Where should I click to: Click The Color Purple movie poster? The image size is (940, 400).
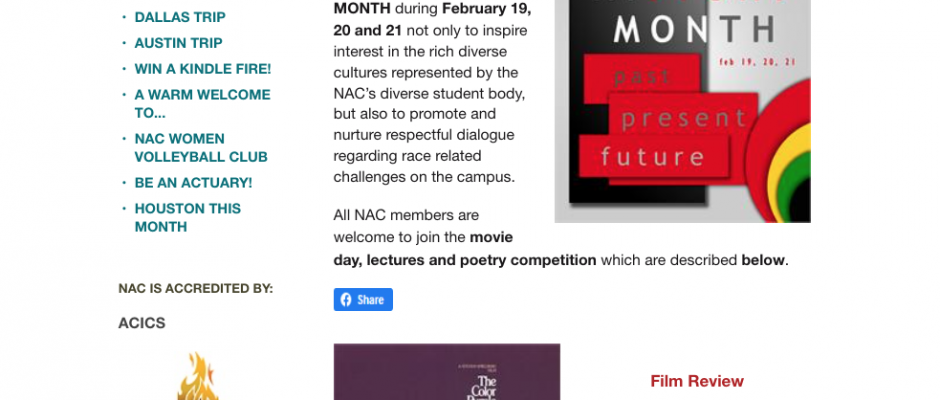[x=447, y=372]
